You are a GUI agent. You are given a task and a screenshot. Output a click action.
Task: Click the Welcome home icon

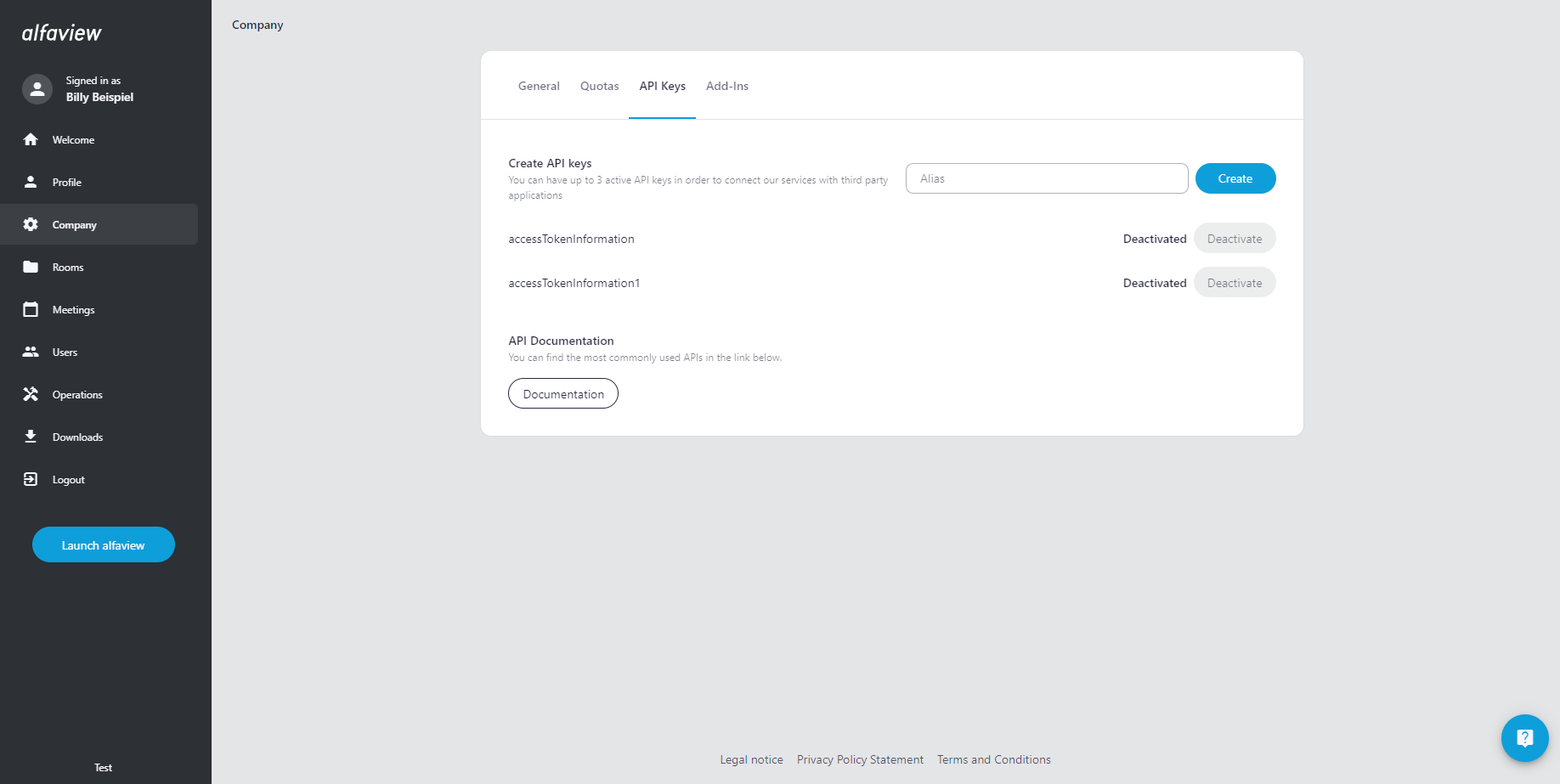[x=31, y=139]
